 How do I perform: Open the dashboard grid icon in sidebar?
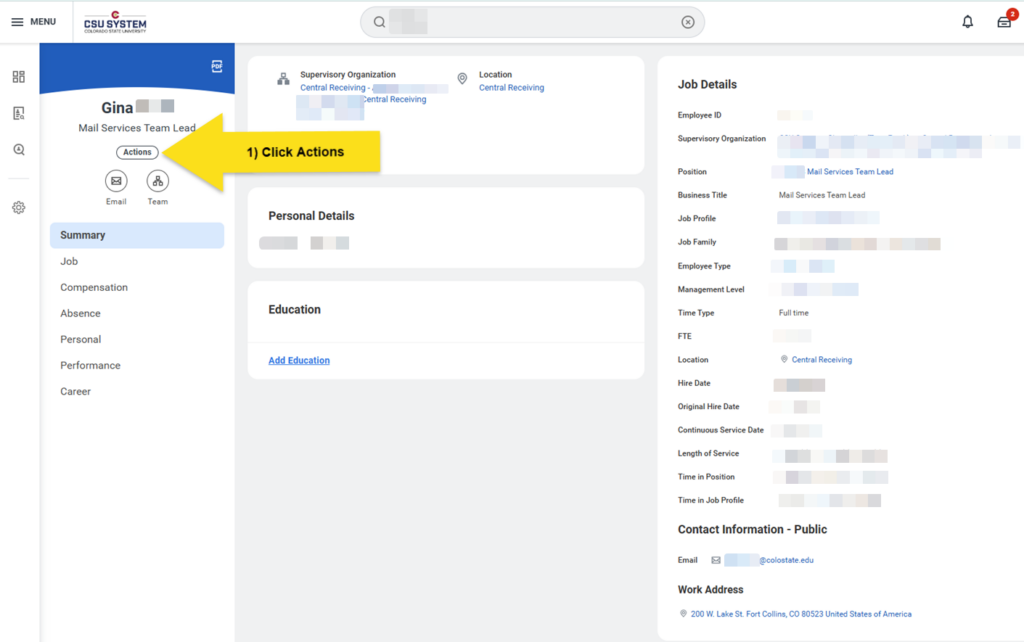pos(19,77)
